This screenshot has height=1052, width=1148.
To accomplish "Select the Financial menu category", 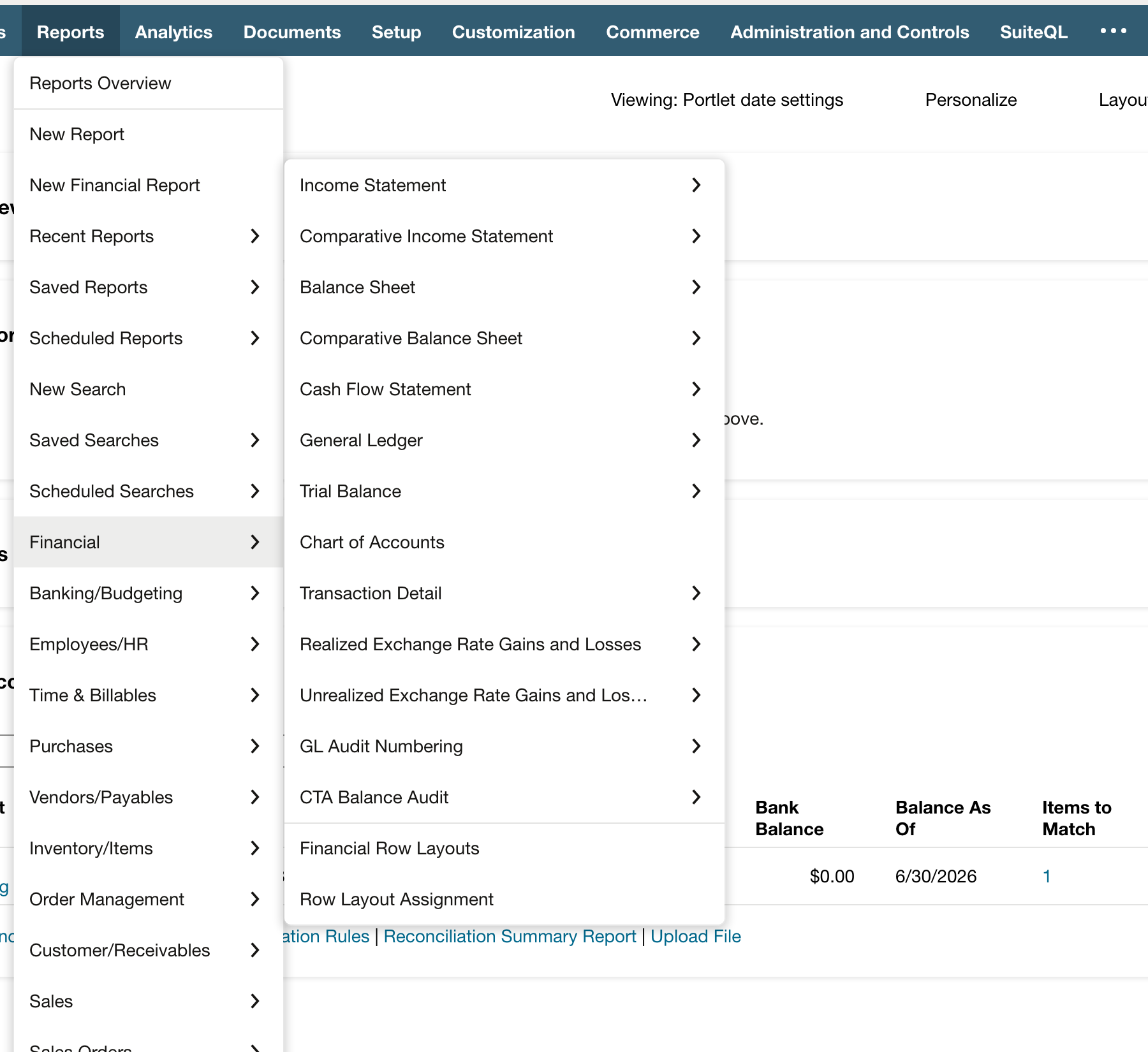I will pyautogui.click(x=148, y=542).
